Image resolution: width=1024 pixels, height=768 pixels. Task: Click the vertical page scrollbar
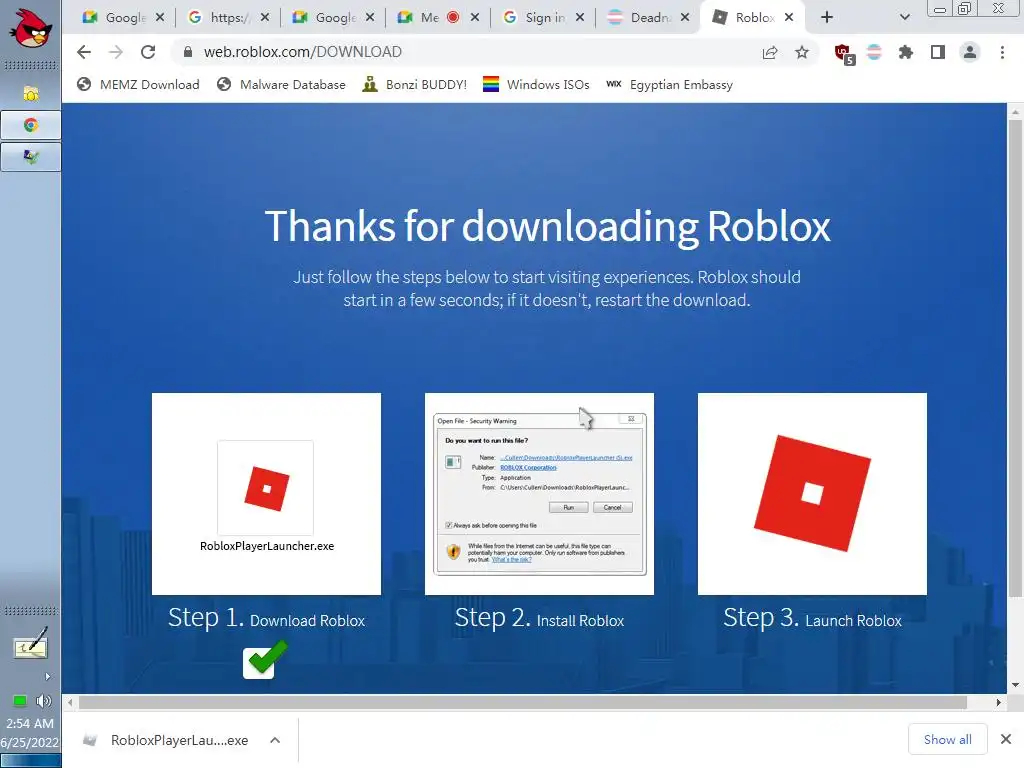coord(1015,358)
